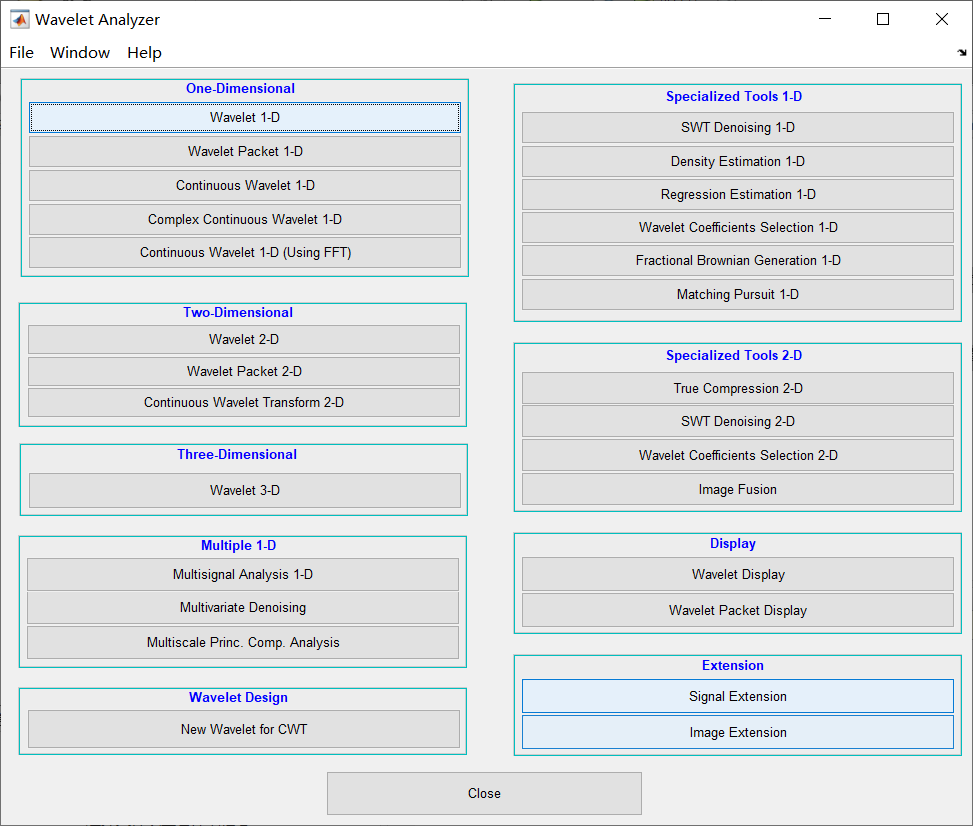Click the One-Dimensional panel heading
This screenshot has width=973, height=826.
point(240,88)
